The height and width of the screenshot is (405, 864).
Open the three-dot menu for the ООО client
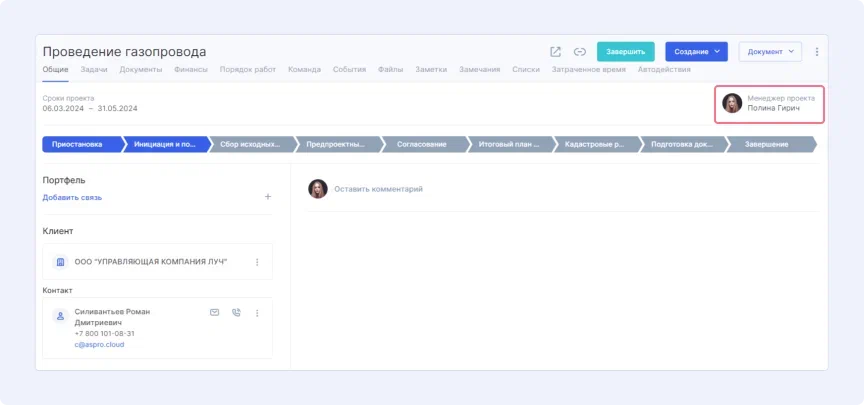[x=257, y=262]
